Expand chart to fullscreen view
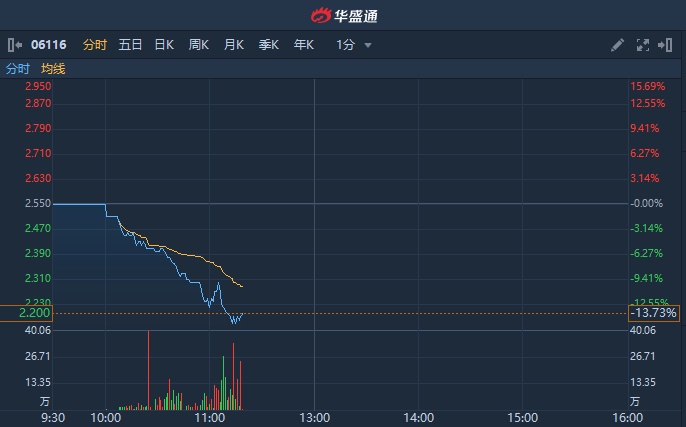This screenshot has width=686, height=427. [x=643, y=45]
